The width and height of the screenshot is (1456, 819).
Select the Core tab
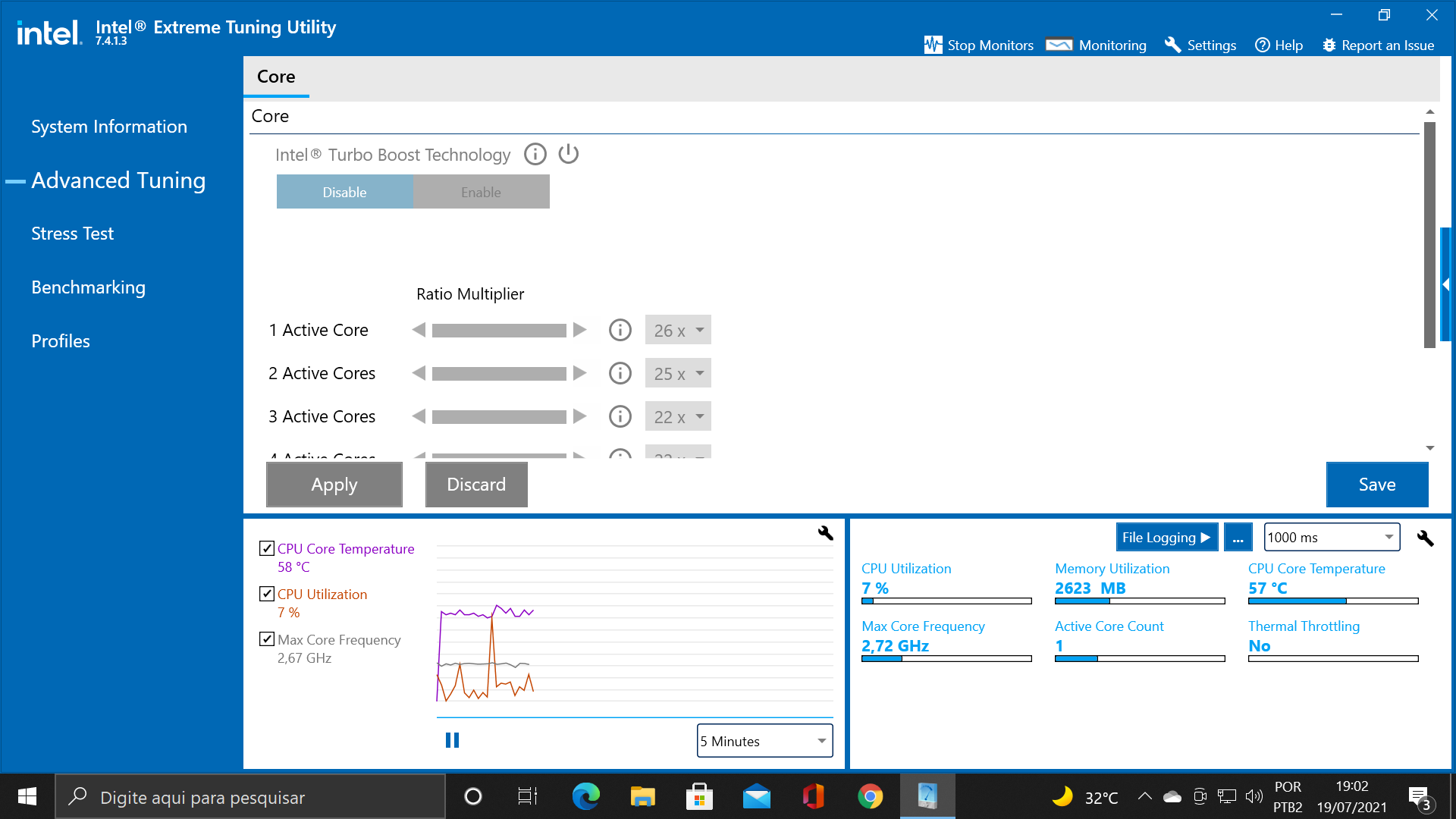tap(276, 77)
